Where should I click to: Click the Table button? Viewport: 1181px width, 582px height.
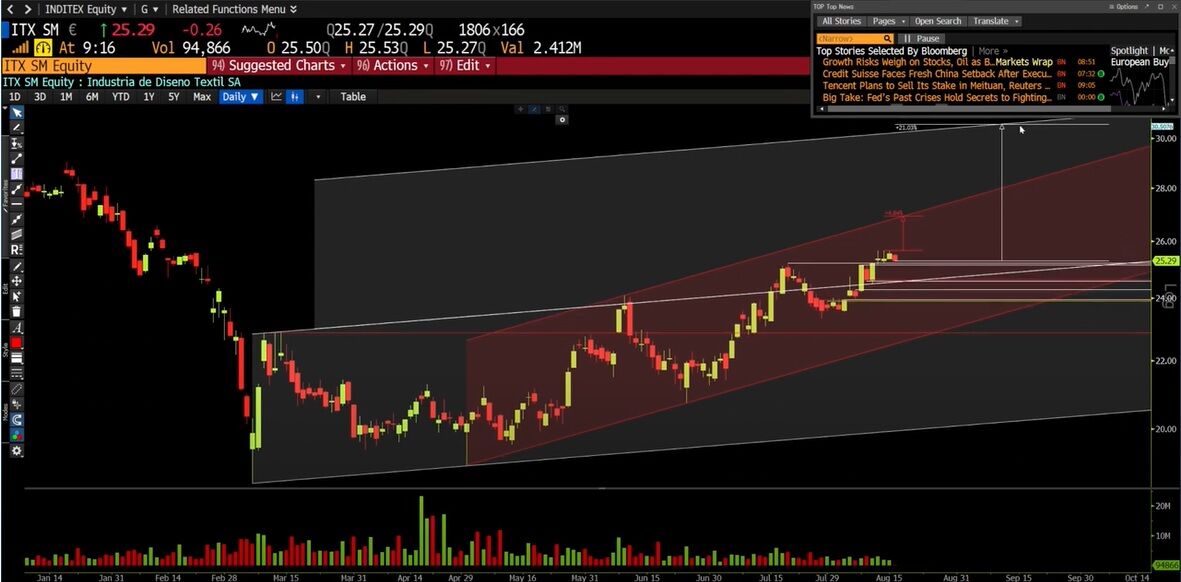coord(352,96)
